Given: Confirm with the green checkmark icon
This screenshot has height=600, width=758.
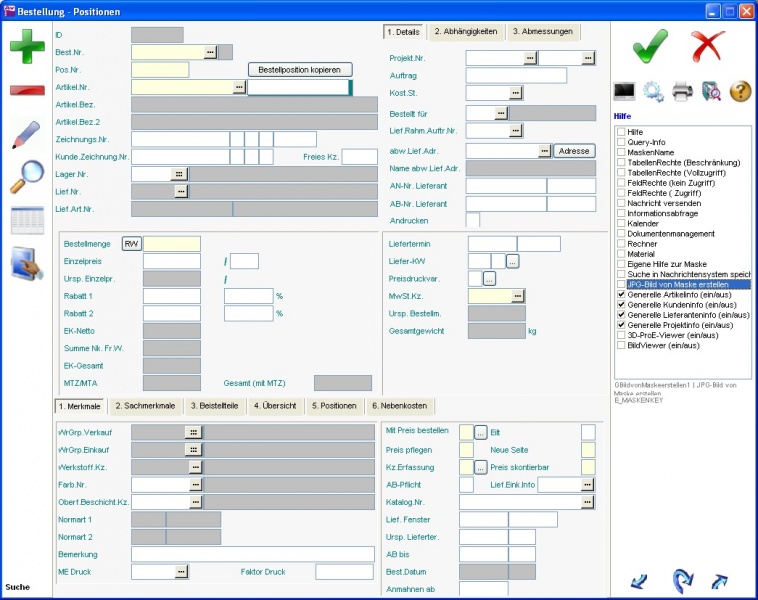Looking at the screenshot, I should pos(650,45).
